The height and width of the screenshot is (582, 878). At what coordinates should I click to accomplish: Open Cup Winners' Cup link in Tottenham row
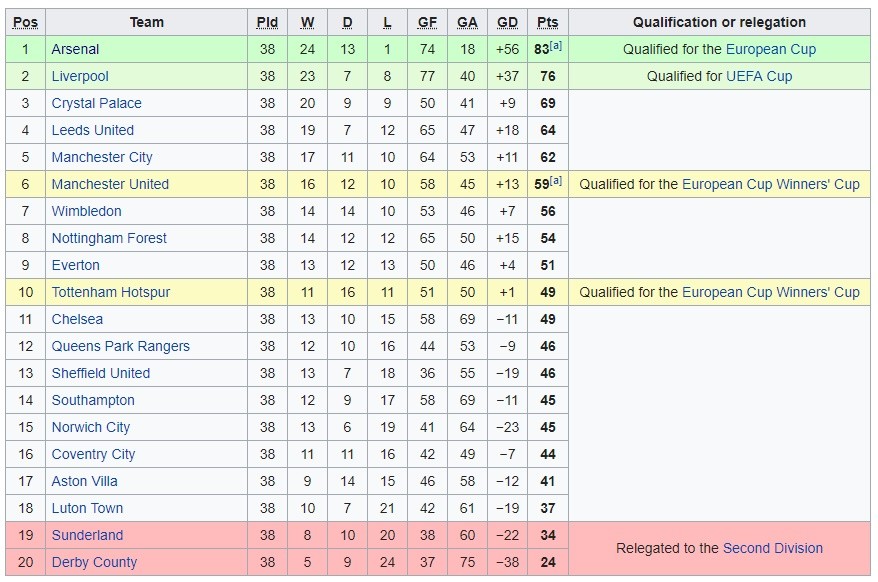pyautogui.click(x=770, y=292)
